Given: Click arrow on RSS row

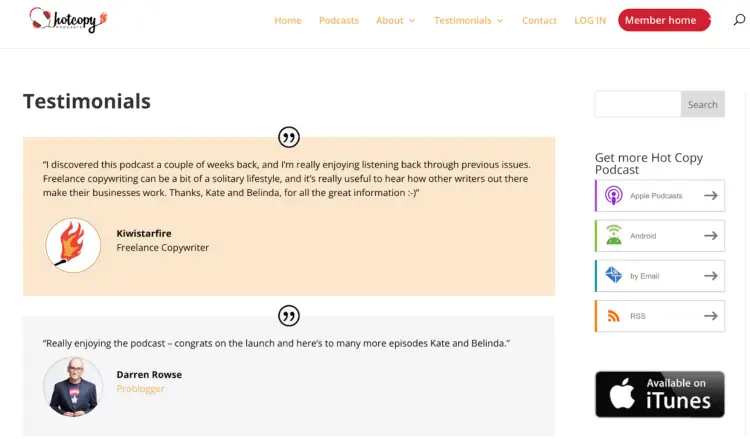Looking at the screenshot, I should [x=711, y=316].
